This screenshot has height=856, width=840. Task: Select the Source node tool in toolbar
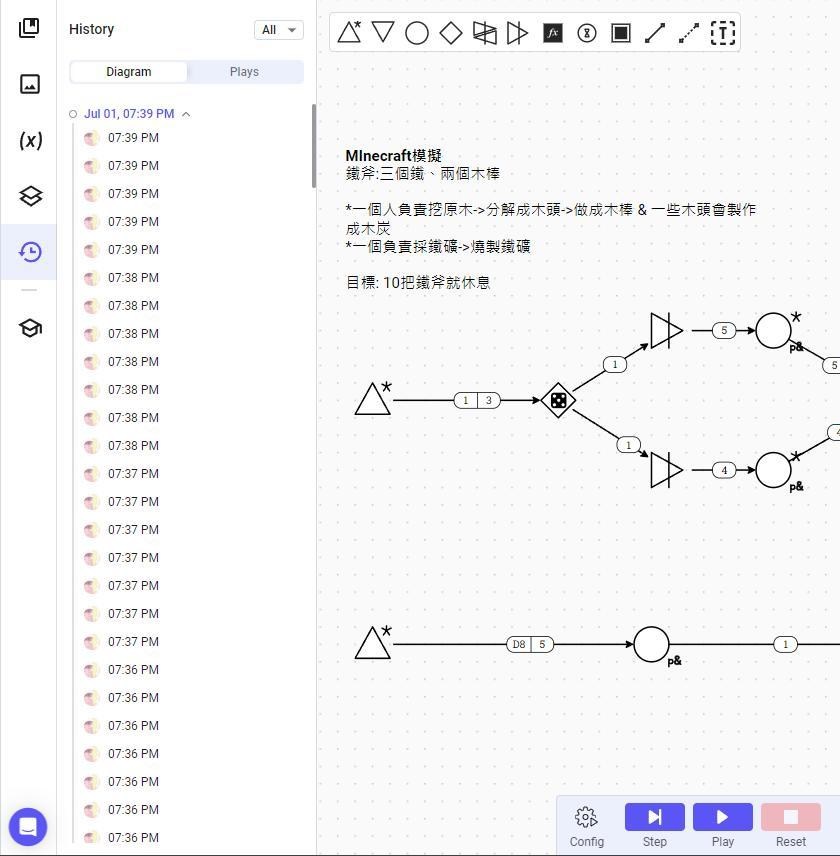(349, 33)
